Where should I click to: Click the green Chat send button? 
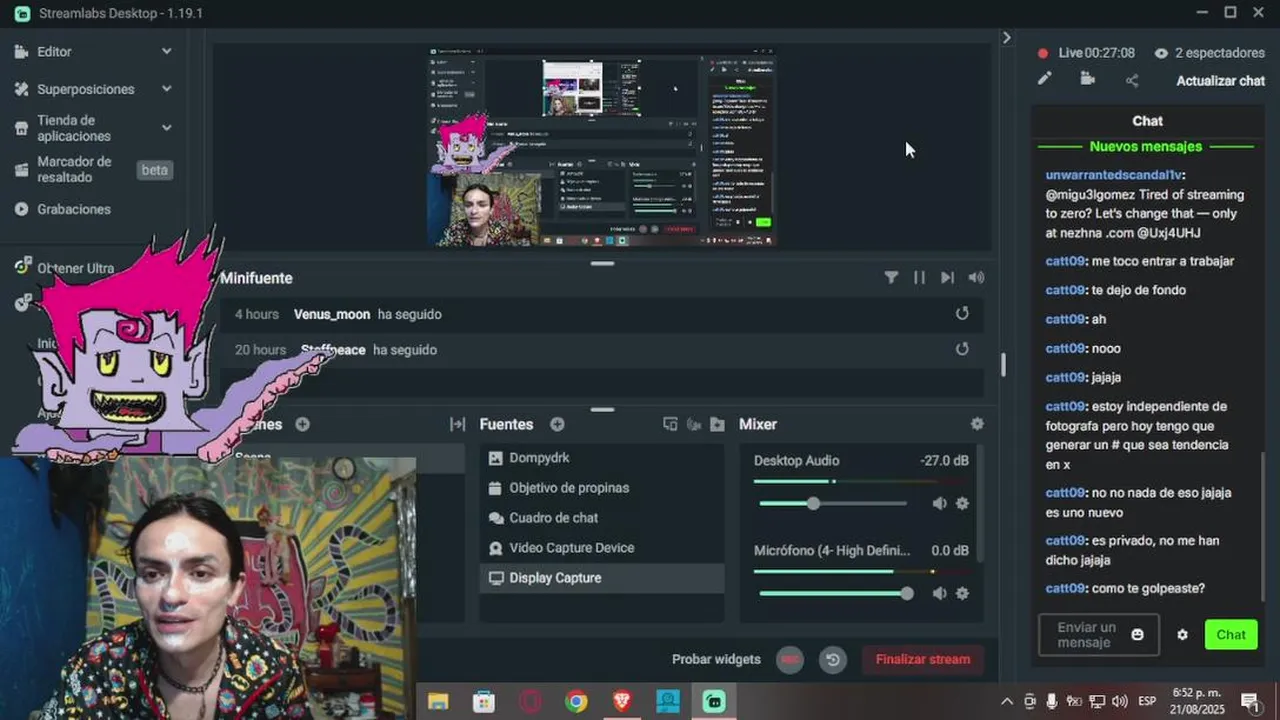tap(1230, 635)
